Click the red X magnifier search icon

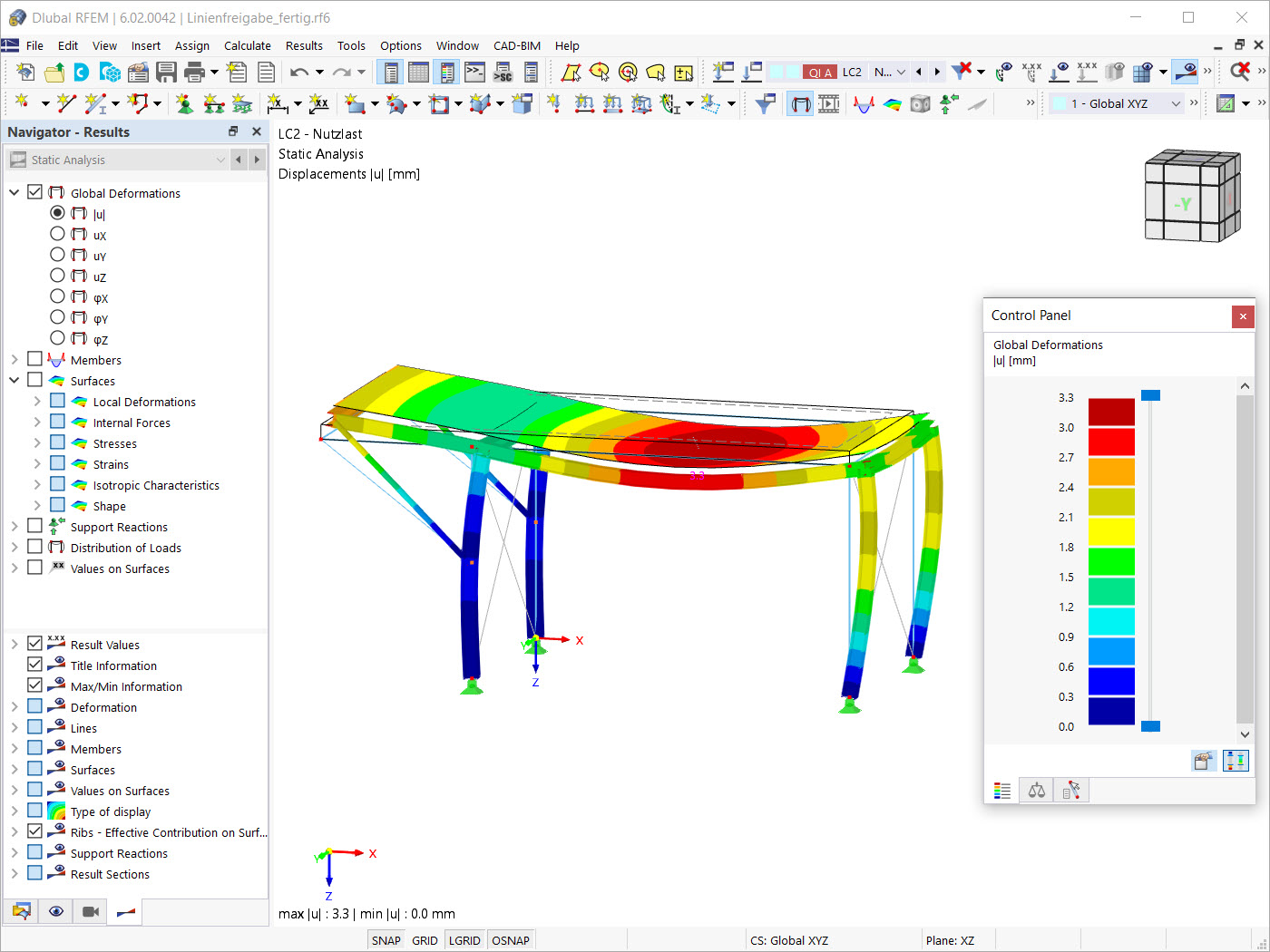click(x=1239, y=72)
